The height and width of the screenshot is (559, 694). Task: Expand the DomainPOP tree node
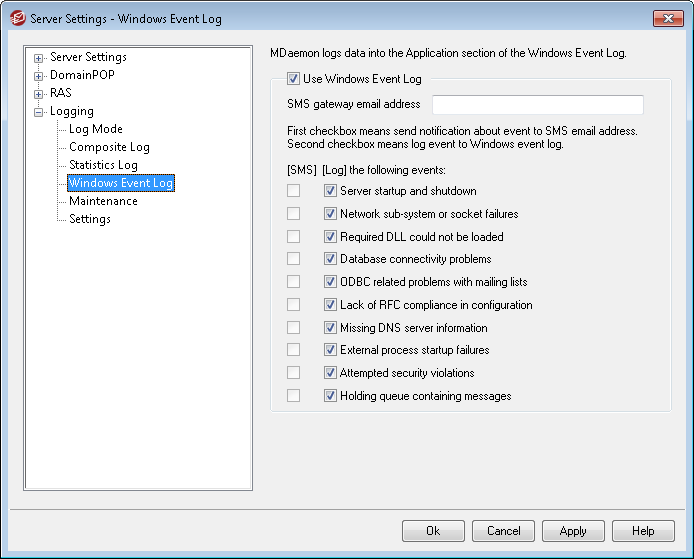click(39, 76)
